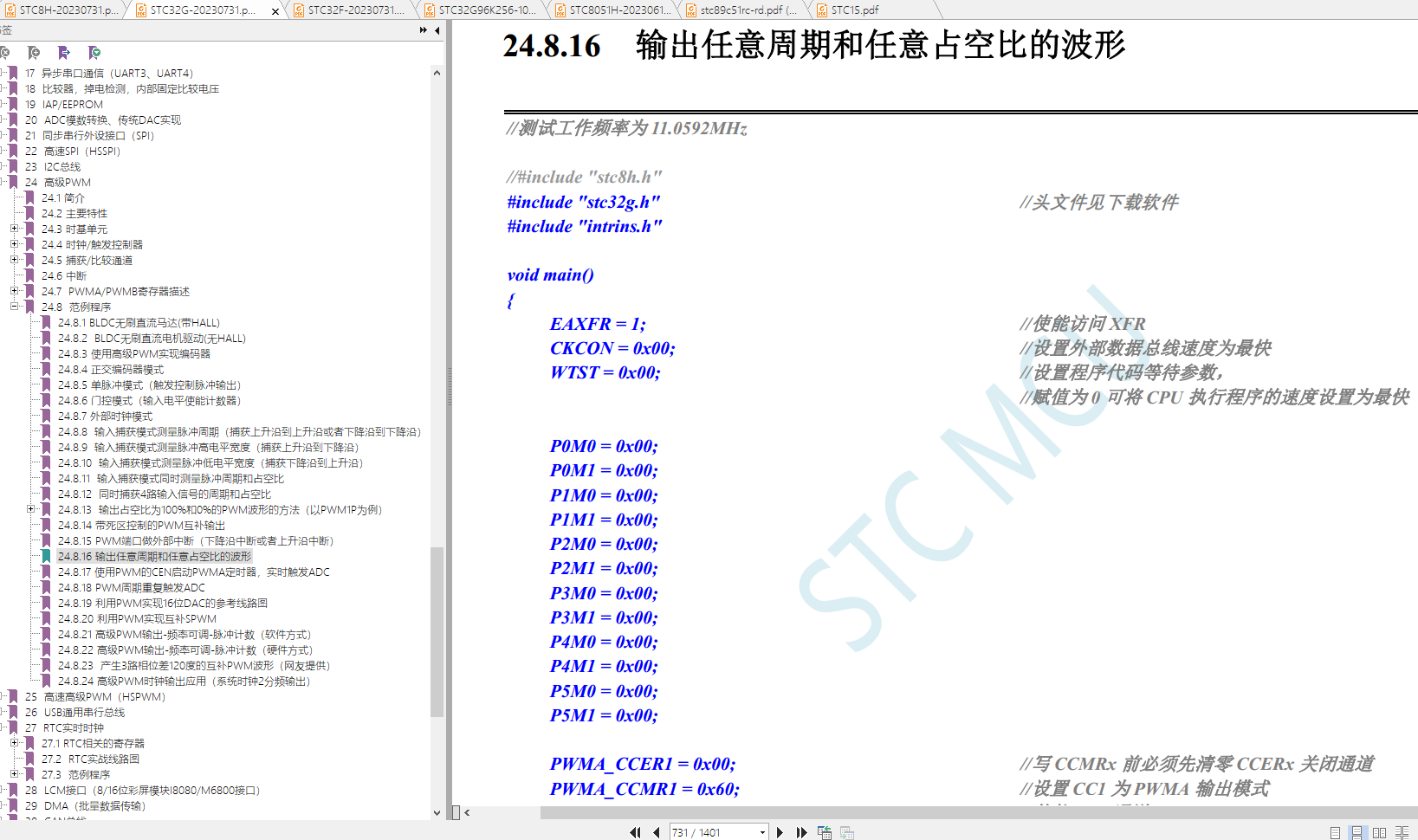1418x840 pixels.
Task: Click the bookmark panel vertical scrollbar thumb
Action: point(437,632)
